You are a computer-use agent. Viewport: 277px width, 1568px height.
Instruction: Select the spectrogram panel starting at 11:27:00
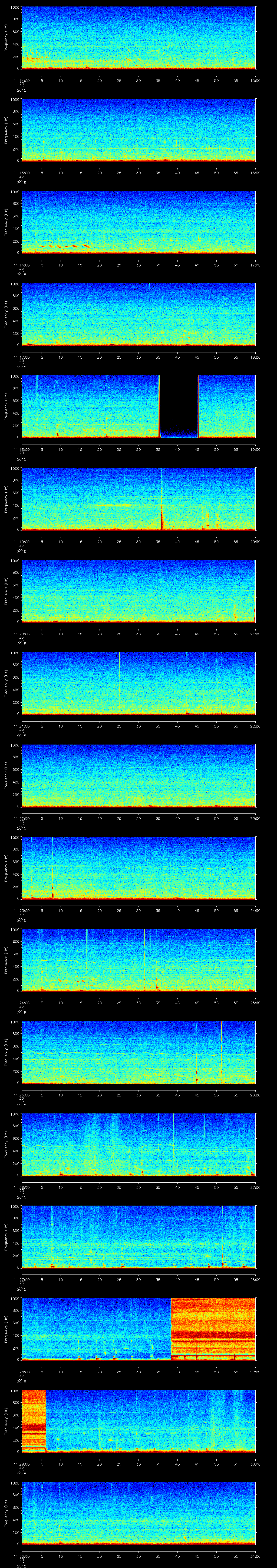(x=139, y=1237)
